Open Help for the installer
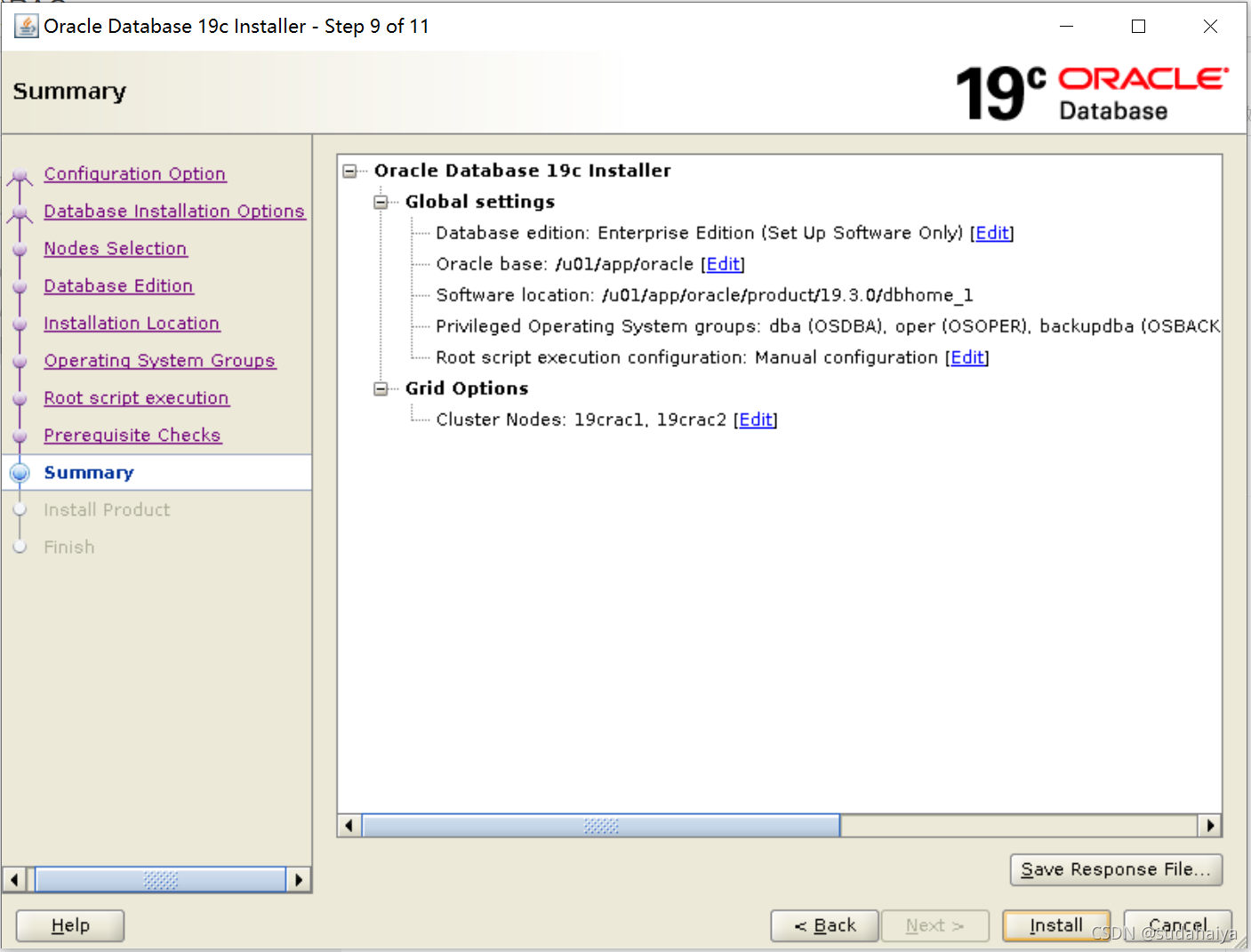1251x952 pixels. 70,925
